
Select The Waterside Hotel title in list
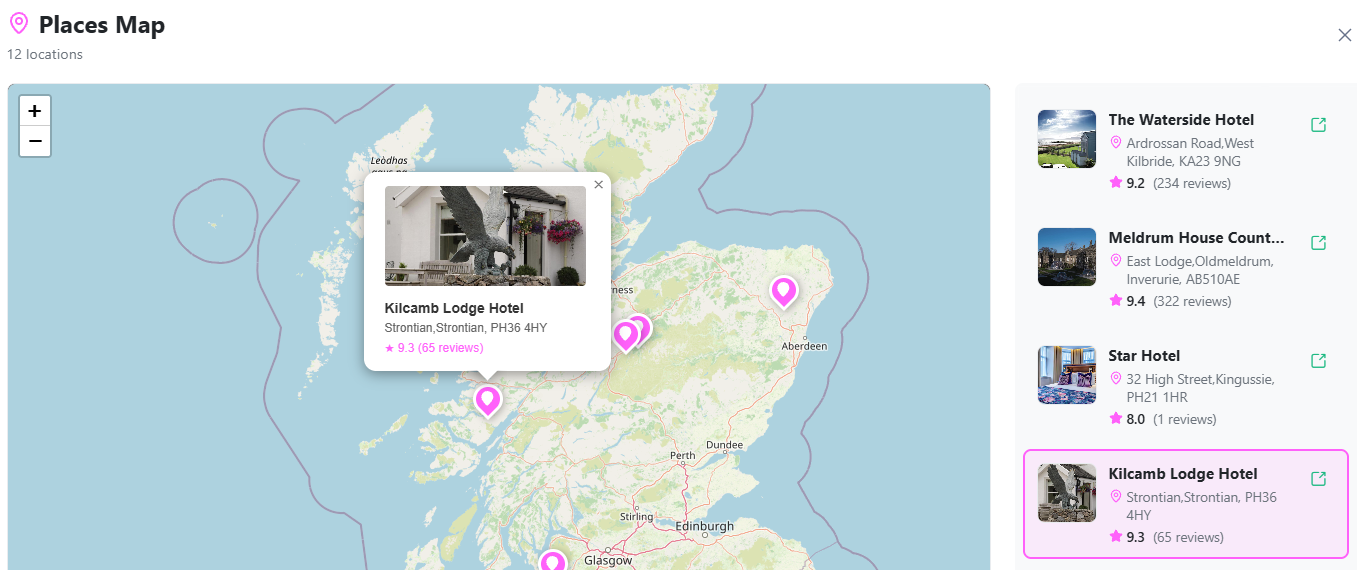(x=1180, y=120)
